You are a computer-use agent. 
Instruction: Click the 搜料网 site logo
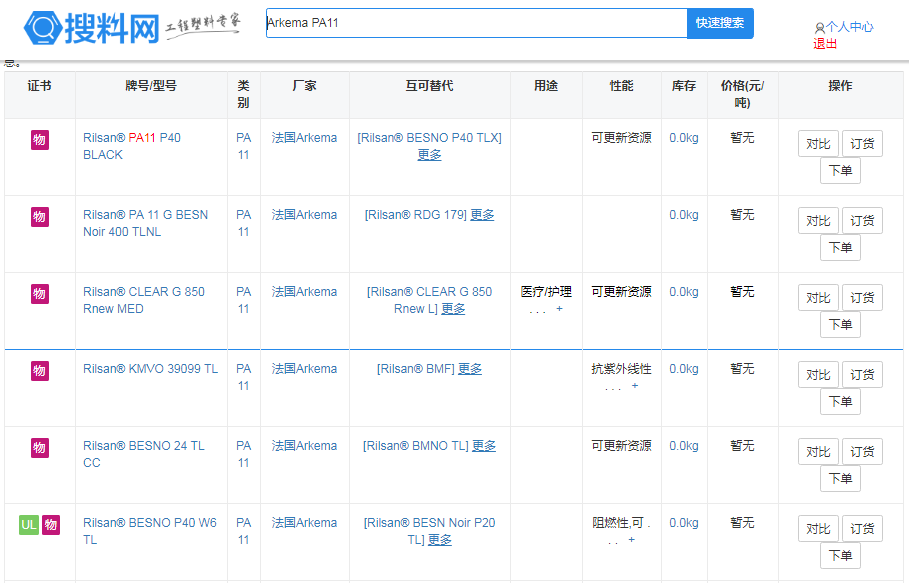coord(92,28)
